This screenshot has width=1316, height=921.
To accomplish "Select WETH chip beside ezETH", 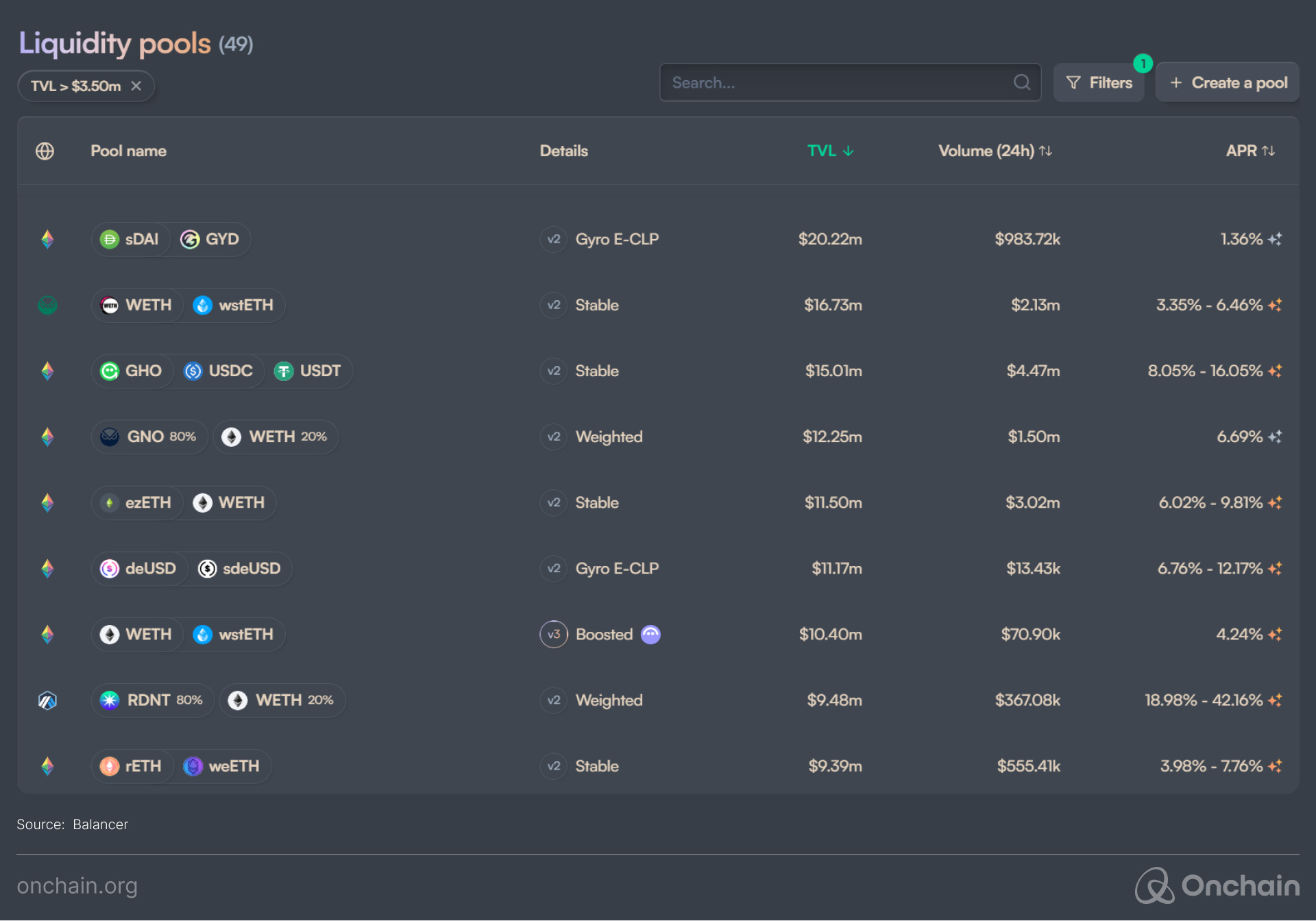I will click(x=230, y=502).
